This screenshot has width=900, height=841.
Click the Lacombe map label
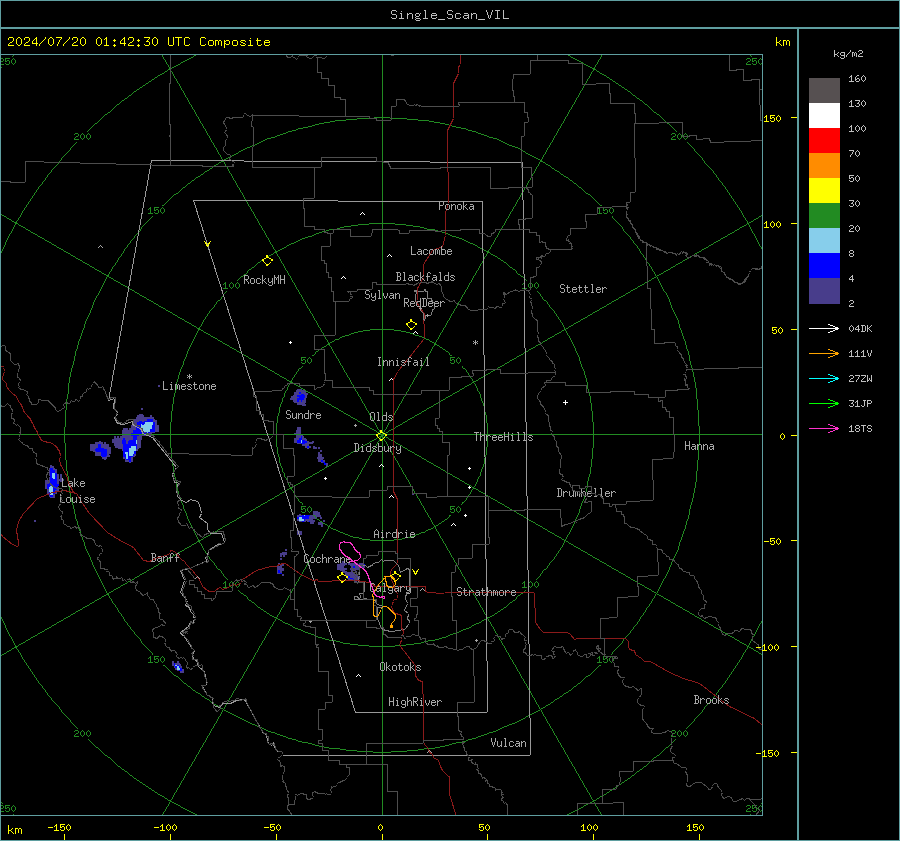(431, 251)
